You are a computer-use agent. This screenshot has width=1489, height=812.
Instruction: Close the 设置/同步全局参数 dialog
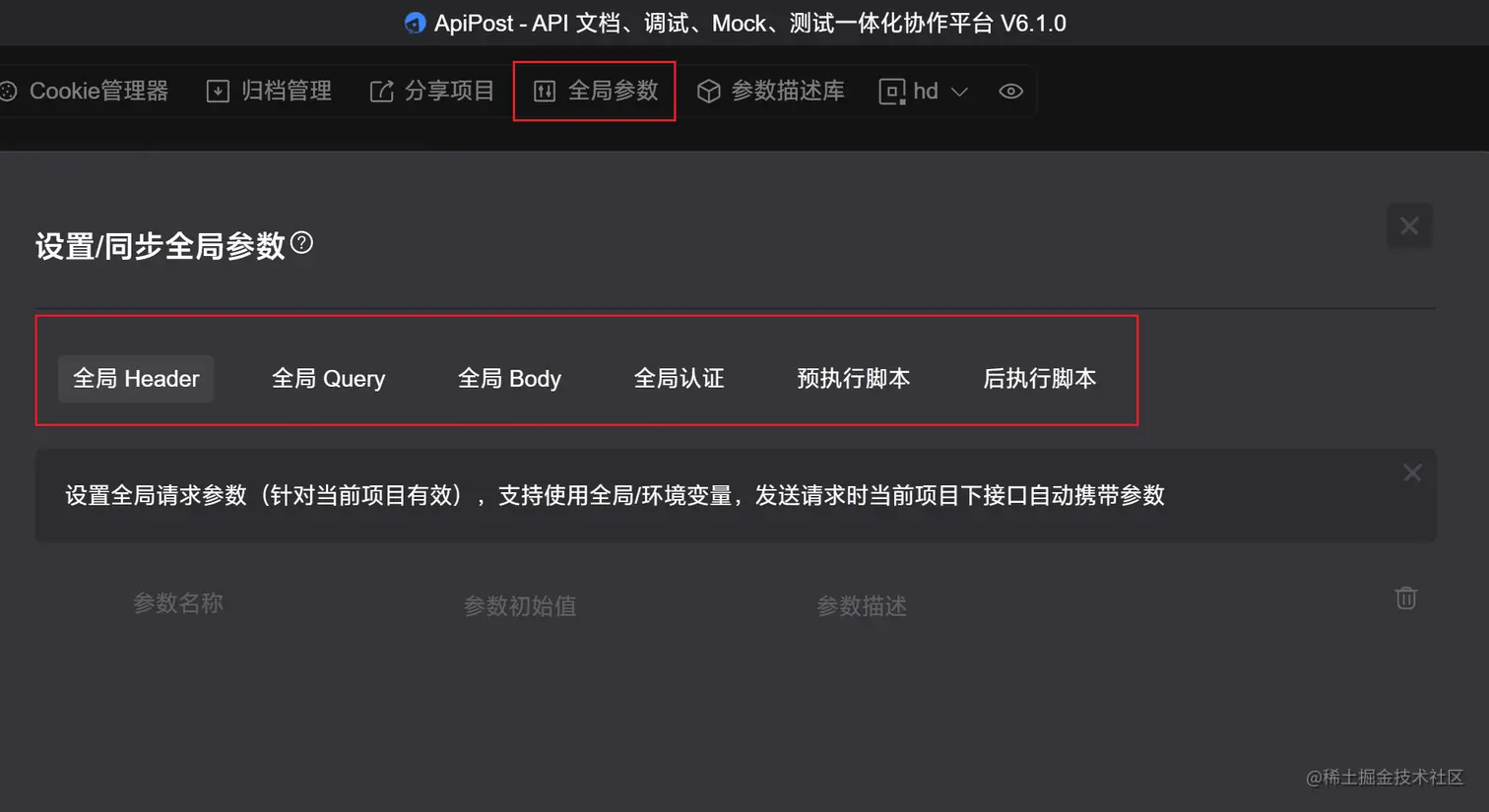(1409, 226)
